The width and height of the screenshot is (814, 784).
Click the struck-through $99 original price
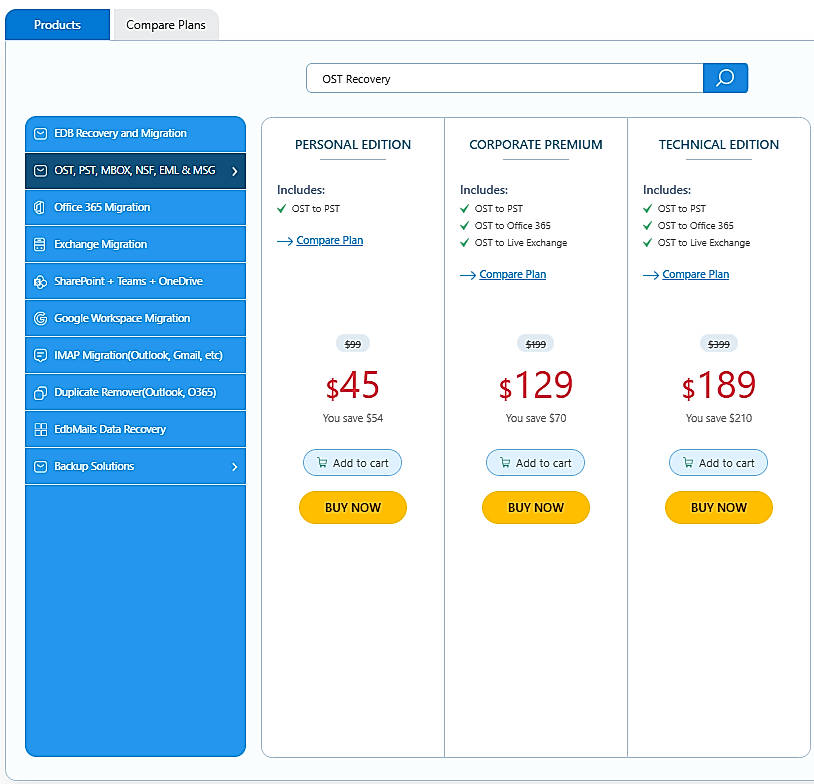click(352, 344)
